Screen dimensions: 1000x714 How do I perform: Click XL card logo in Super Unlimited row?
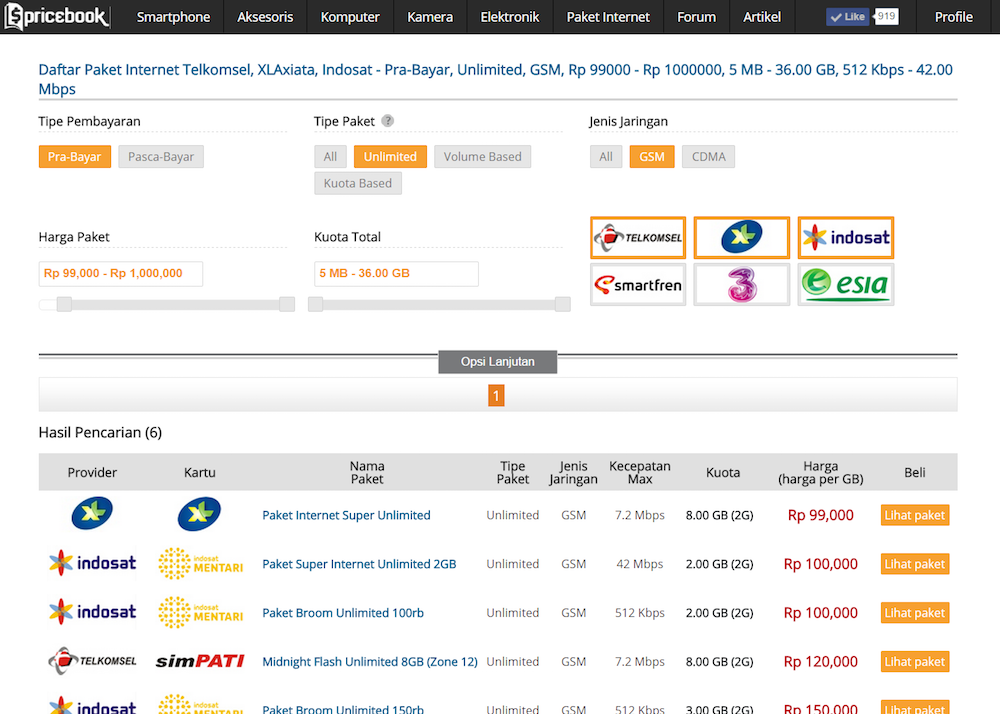[x=200, y=514]
